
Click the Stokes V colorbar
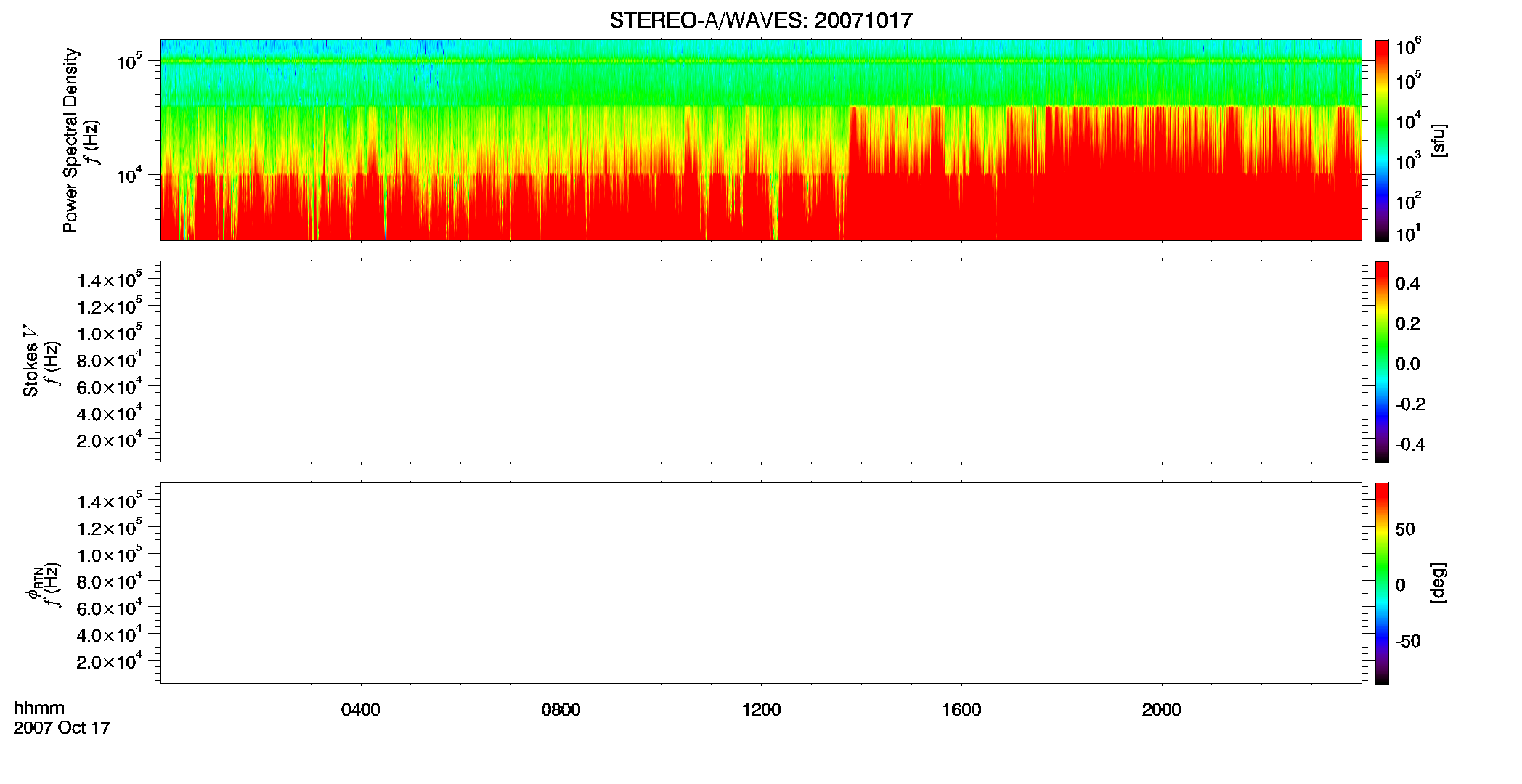[1382, 362]
